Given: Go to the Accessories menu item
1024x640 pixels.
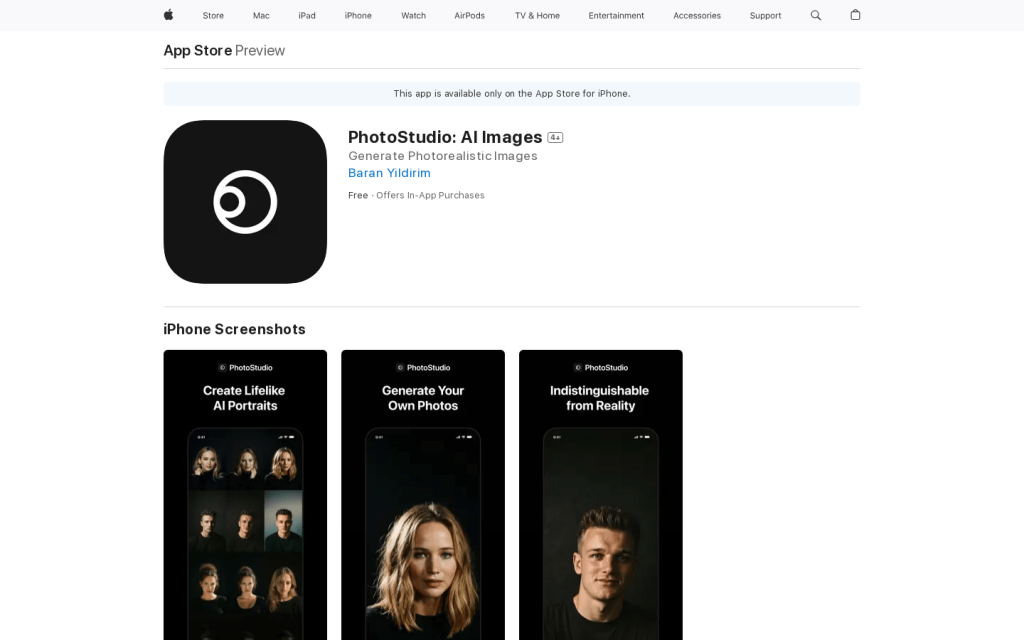Looking at the screenshot, I should click(697, 15).
